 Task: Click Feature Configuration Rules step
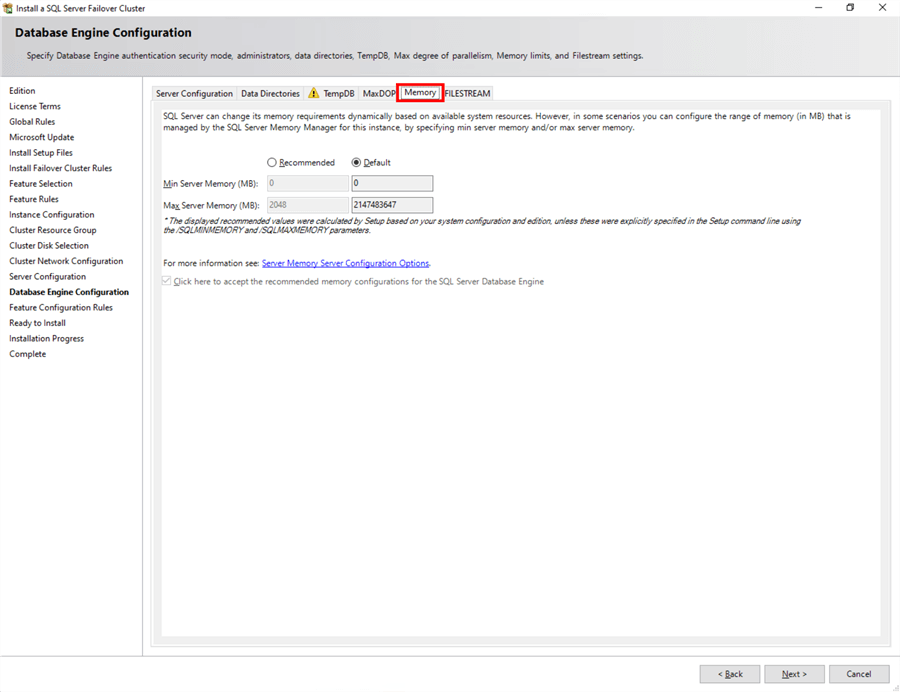61,308
